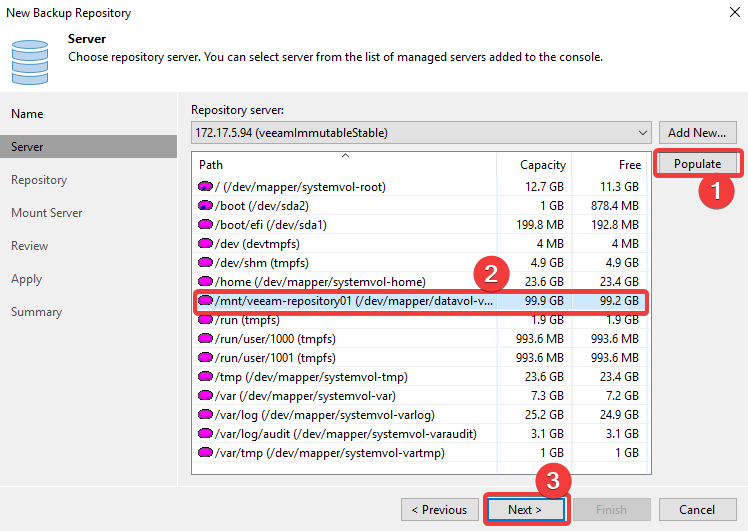Click the disk icon beside /home path
Screen dimensions: 748x531
[205, 281]
